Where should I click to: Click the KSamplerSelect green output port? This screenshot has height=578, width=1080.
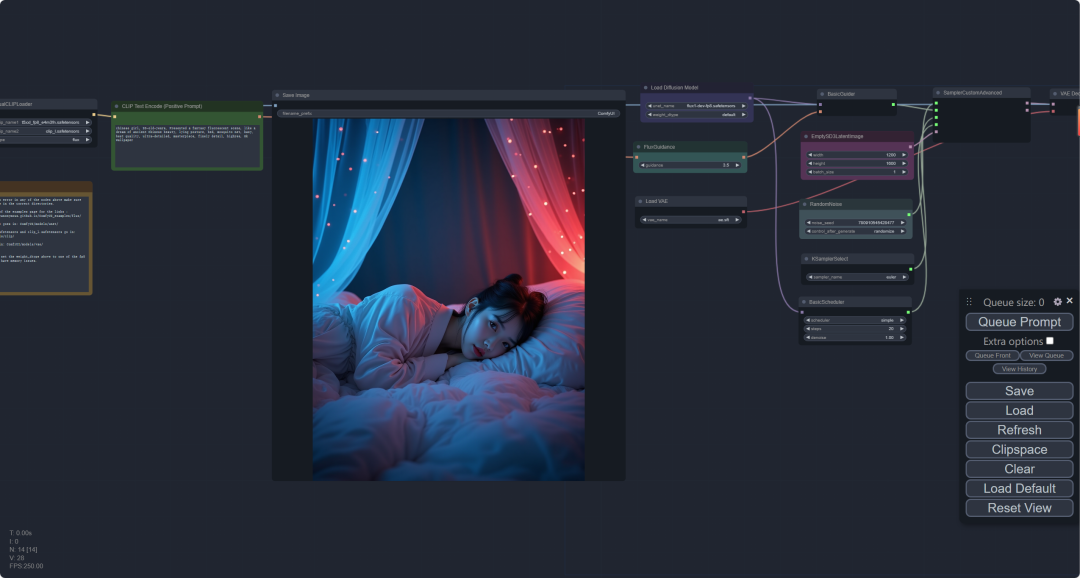tap(911, 269)
